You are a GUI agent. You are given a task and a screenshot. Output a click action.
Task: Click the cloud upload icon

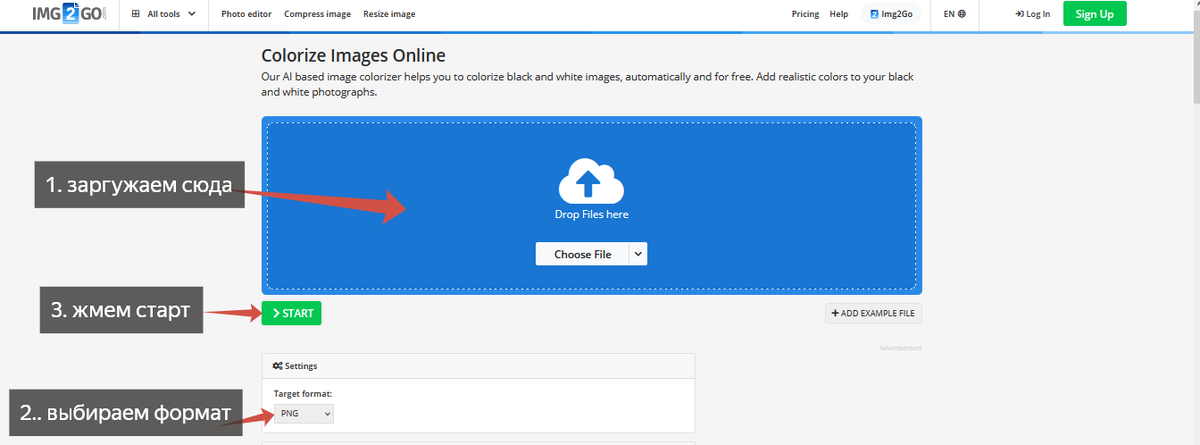pos(591,182)
